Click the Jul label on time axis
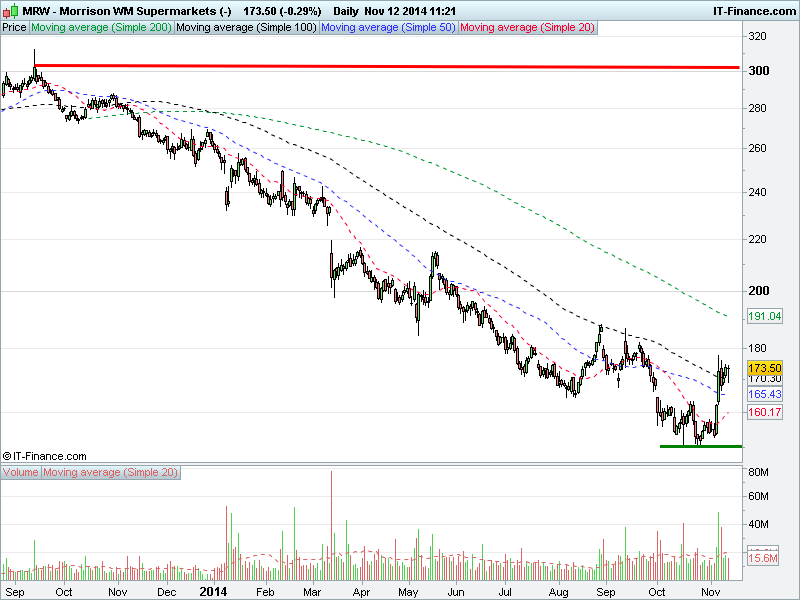 tap(505, 592)
